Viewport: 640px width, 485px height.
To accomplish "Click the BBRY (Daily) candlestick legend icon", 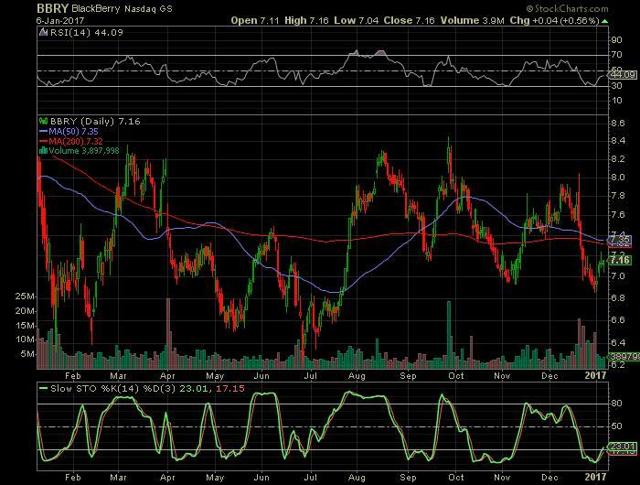I will tap(43, 121).
